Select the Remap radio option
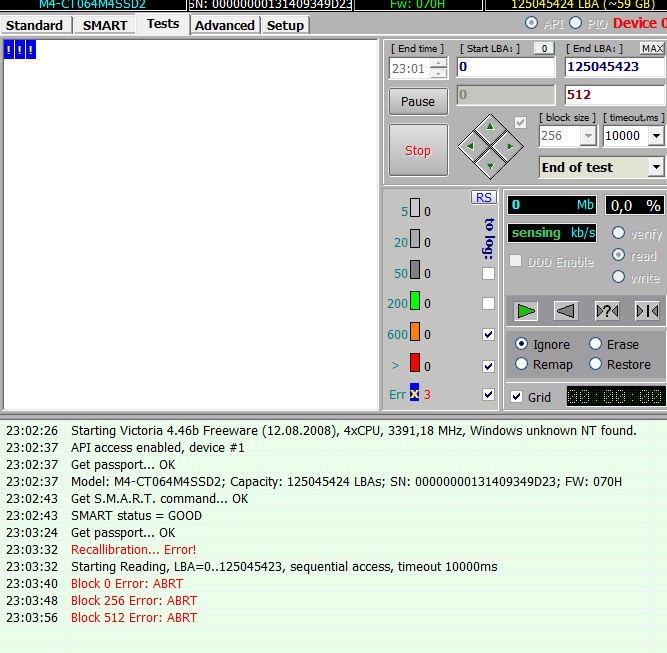The image size is (667, 653). 521,365
